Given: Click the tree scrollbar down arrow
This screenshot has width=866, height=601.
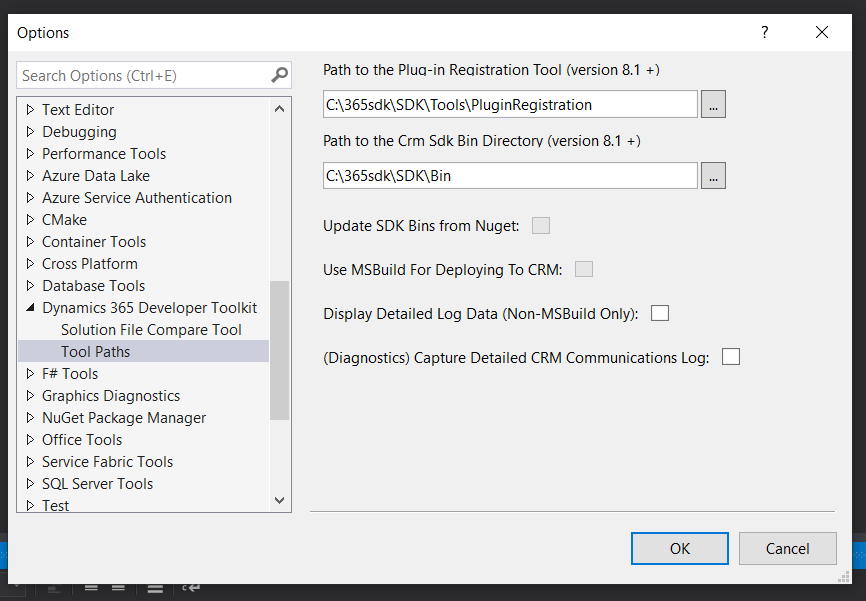Looking at the screenshot, I should coord(279,500).
